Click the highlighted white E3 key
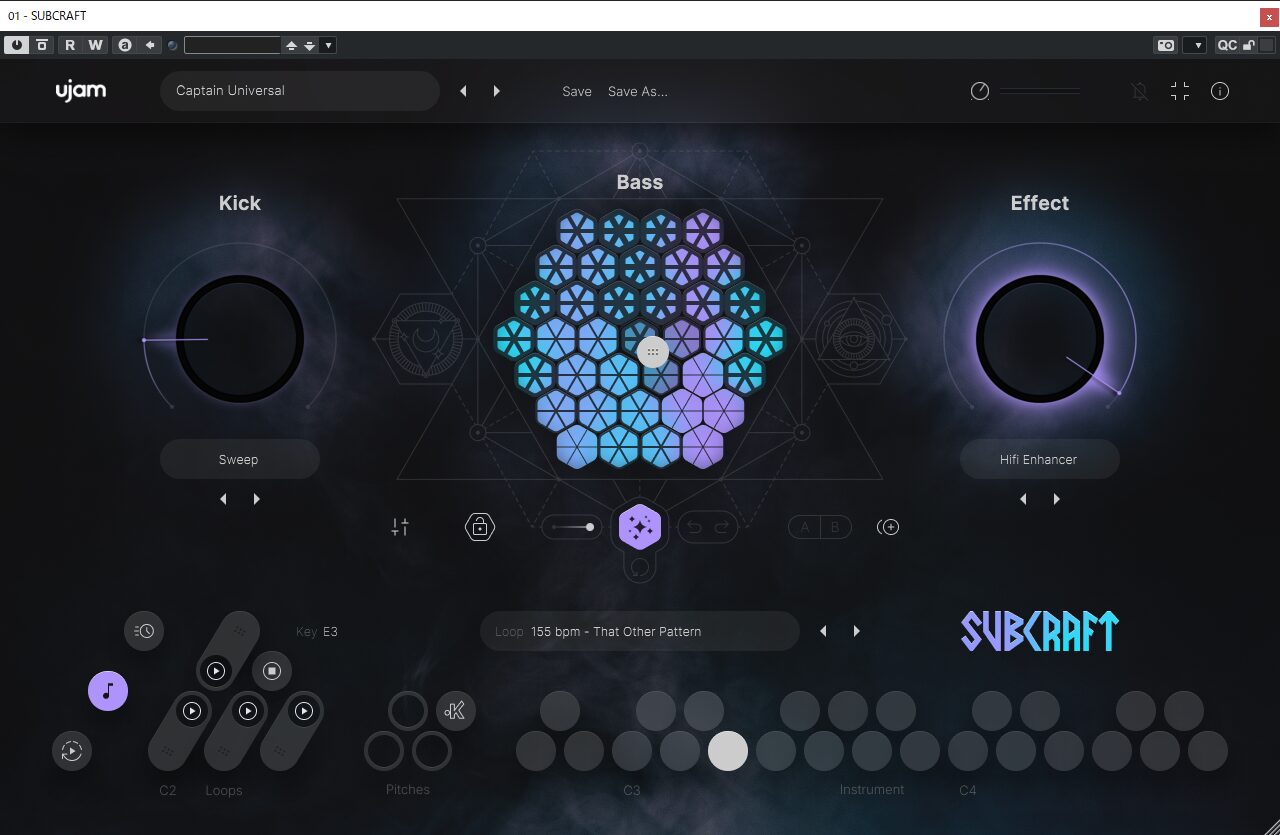Viewport: 1280px width, 835px height. 728,751
